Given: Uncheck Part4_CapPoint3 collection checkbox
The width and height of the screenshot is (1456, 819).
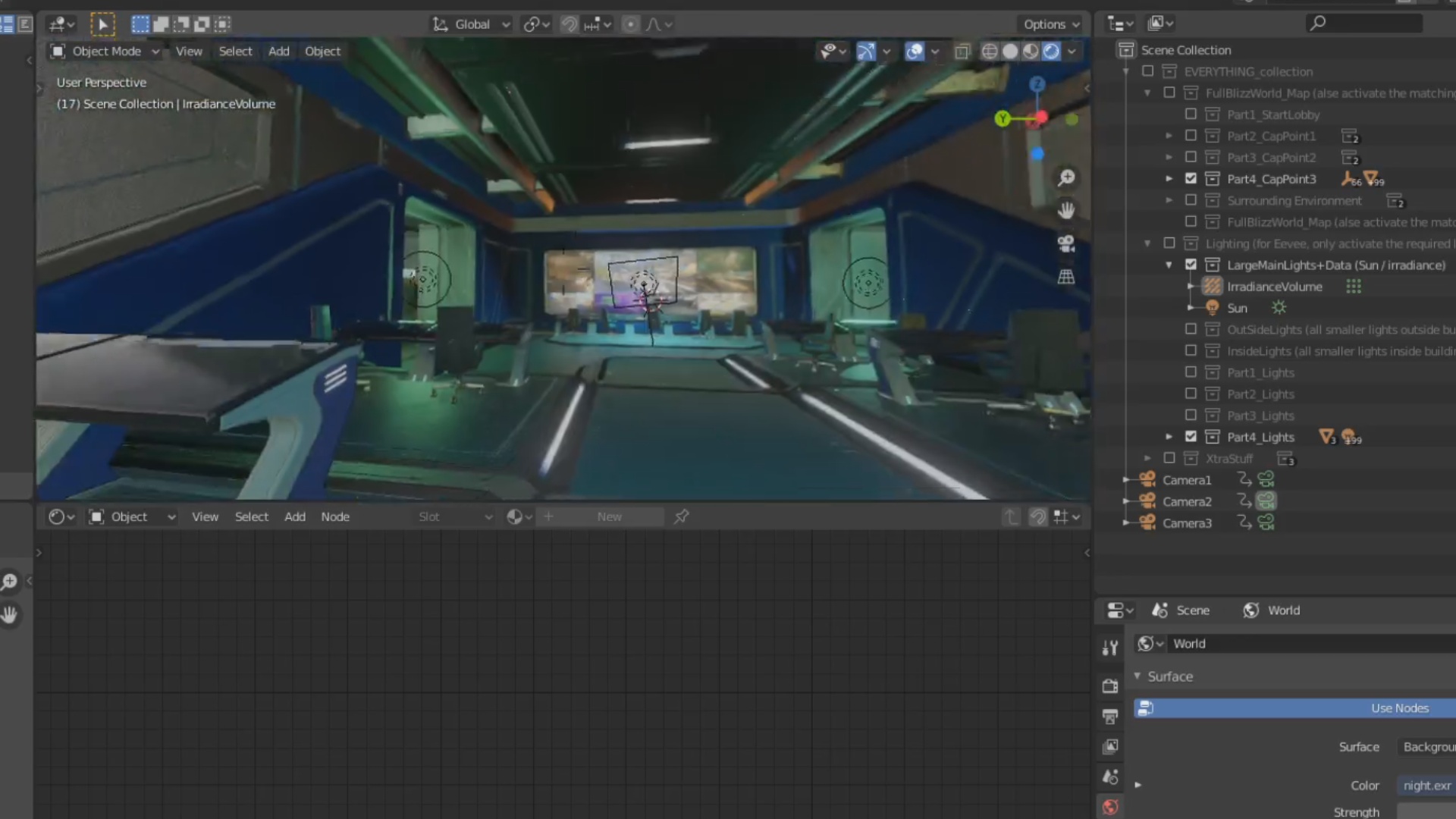Looking at the screenshot, I should pos(1191,178).
